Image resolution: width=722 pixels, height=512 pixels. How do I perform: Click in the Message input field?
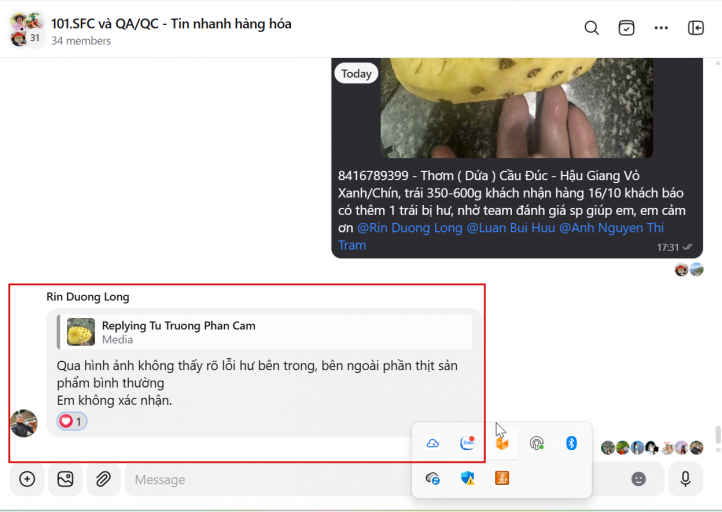267,479
